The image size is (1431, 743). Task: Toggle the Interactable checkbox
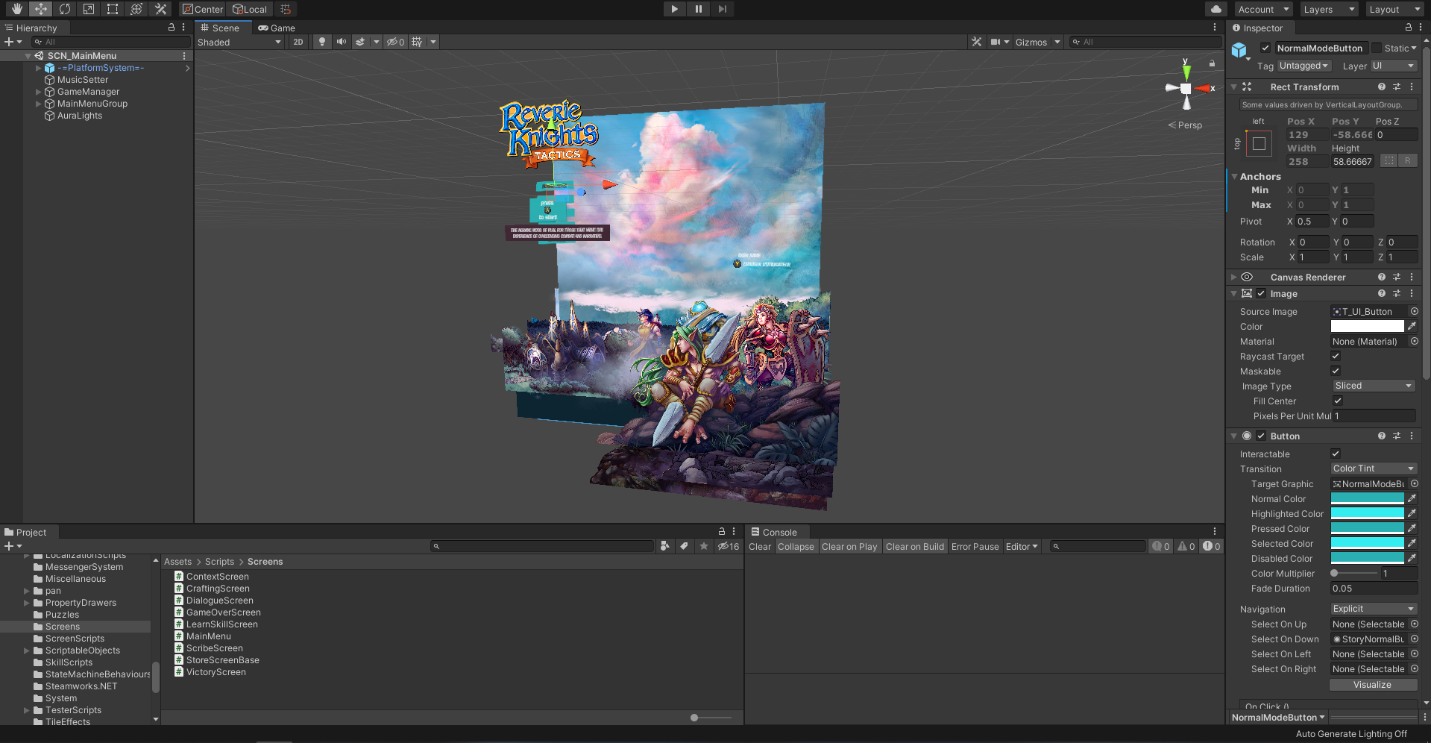[x=1336, y=454]
